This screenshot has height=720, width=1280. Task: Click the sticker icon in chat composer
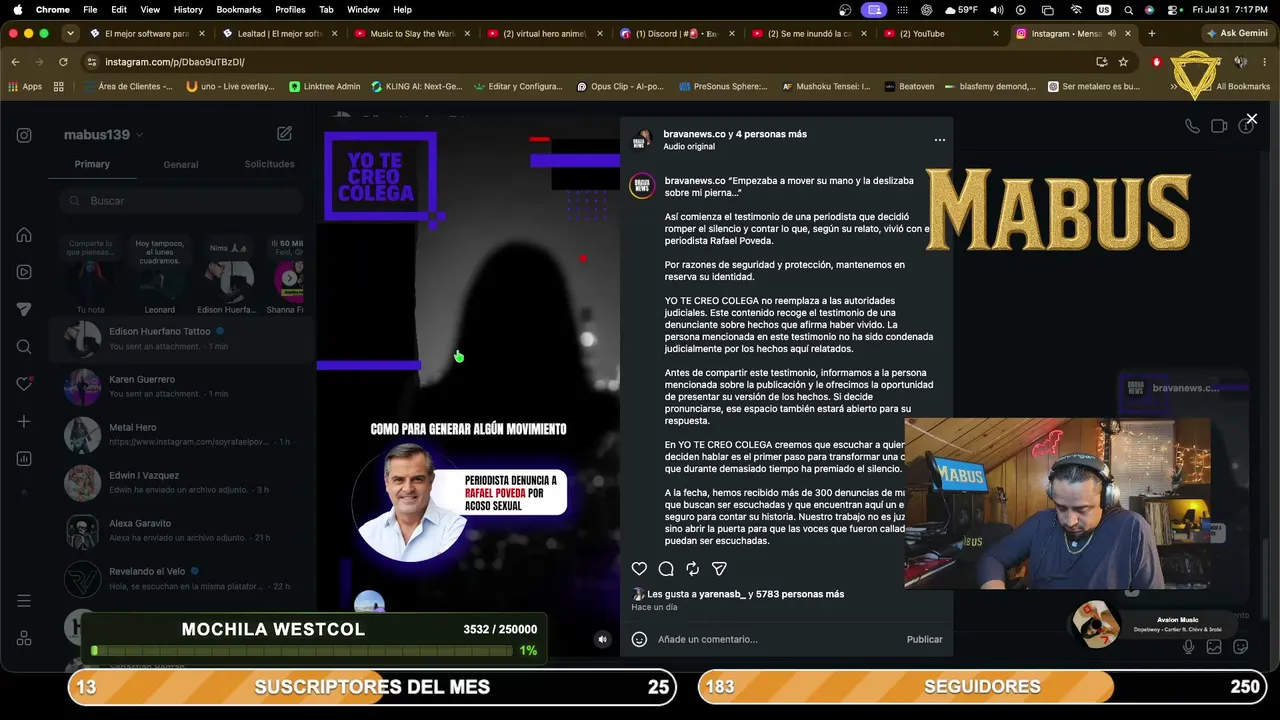click(1241, 647)
